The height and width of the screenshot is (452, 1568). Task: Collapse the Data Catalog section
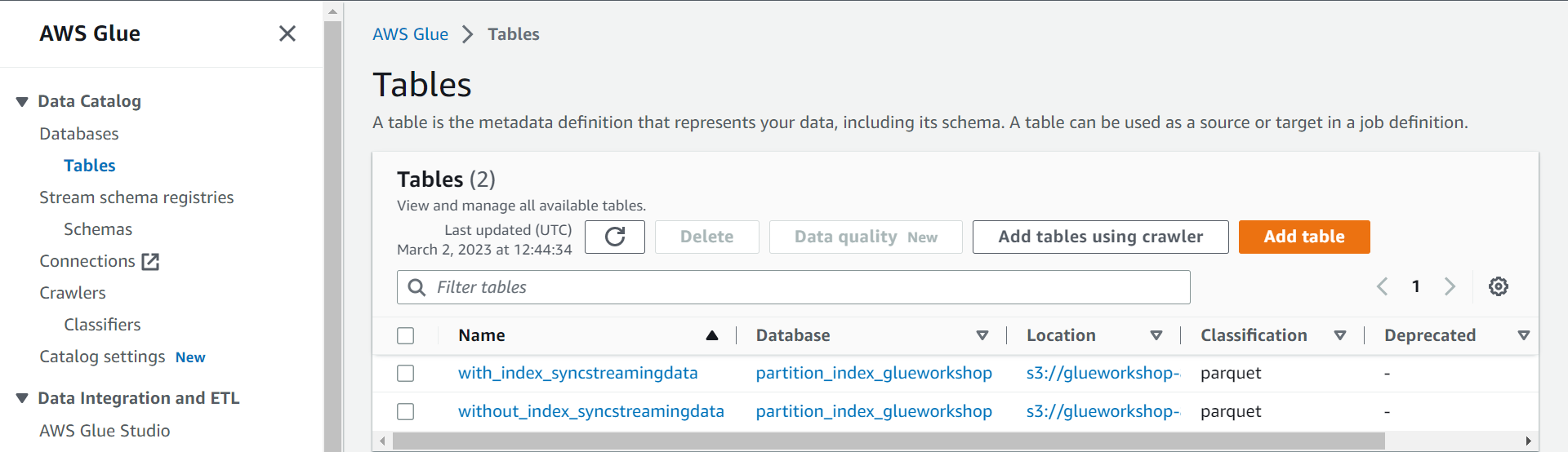pos(22,101)
